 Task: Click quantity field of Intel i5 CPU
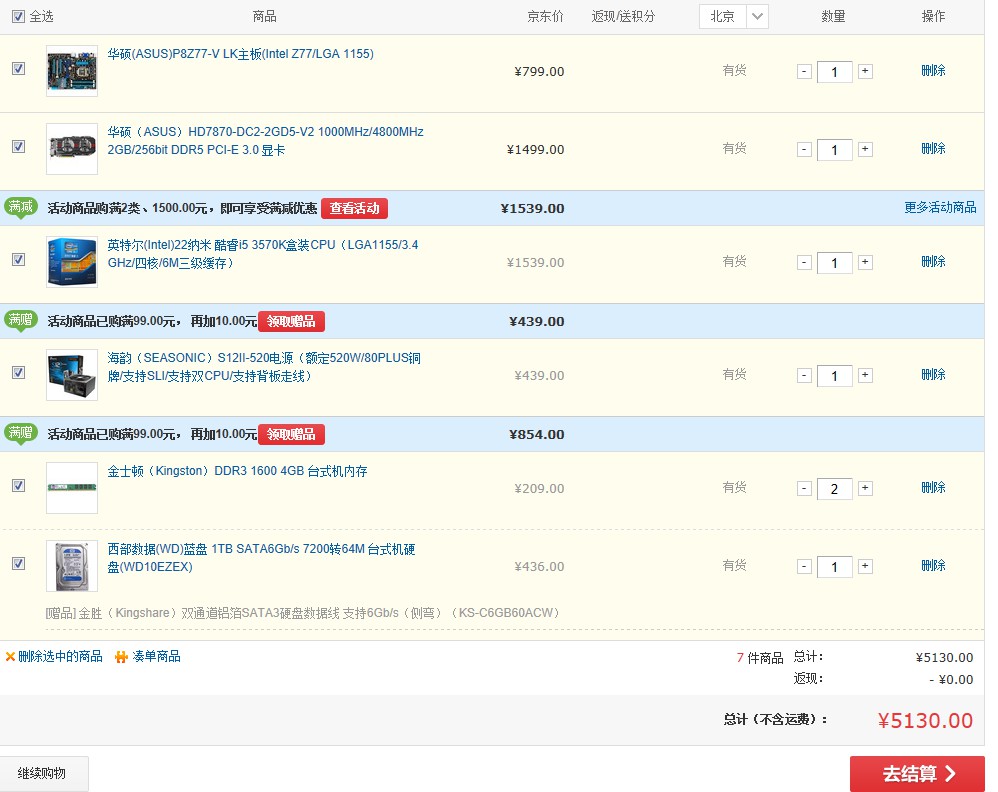(x=834, y=263)
